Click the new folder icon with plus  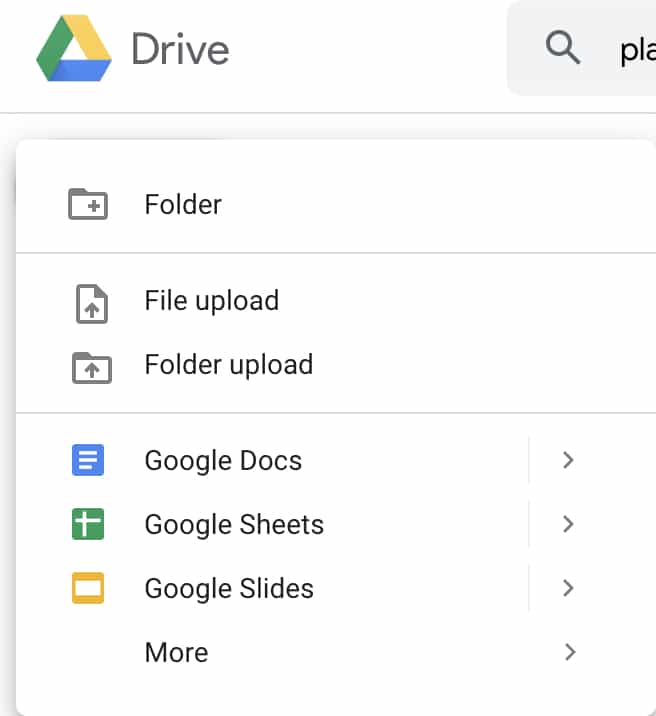[88, 204]
